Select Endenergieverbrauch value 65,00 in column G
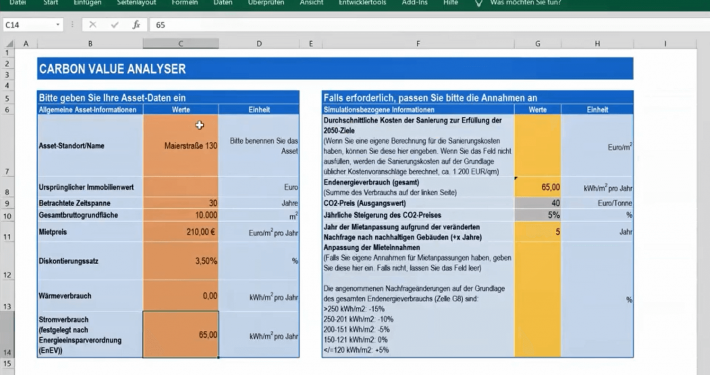Image resolution: width=710 pixels, height=375 pixels. tap(537, 187)
